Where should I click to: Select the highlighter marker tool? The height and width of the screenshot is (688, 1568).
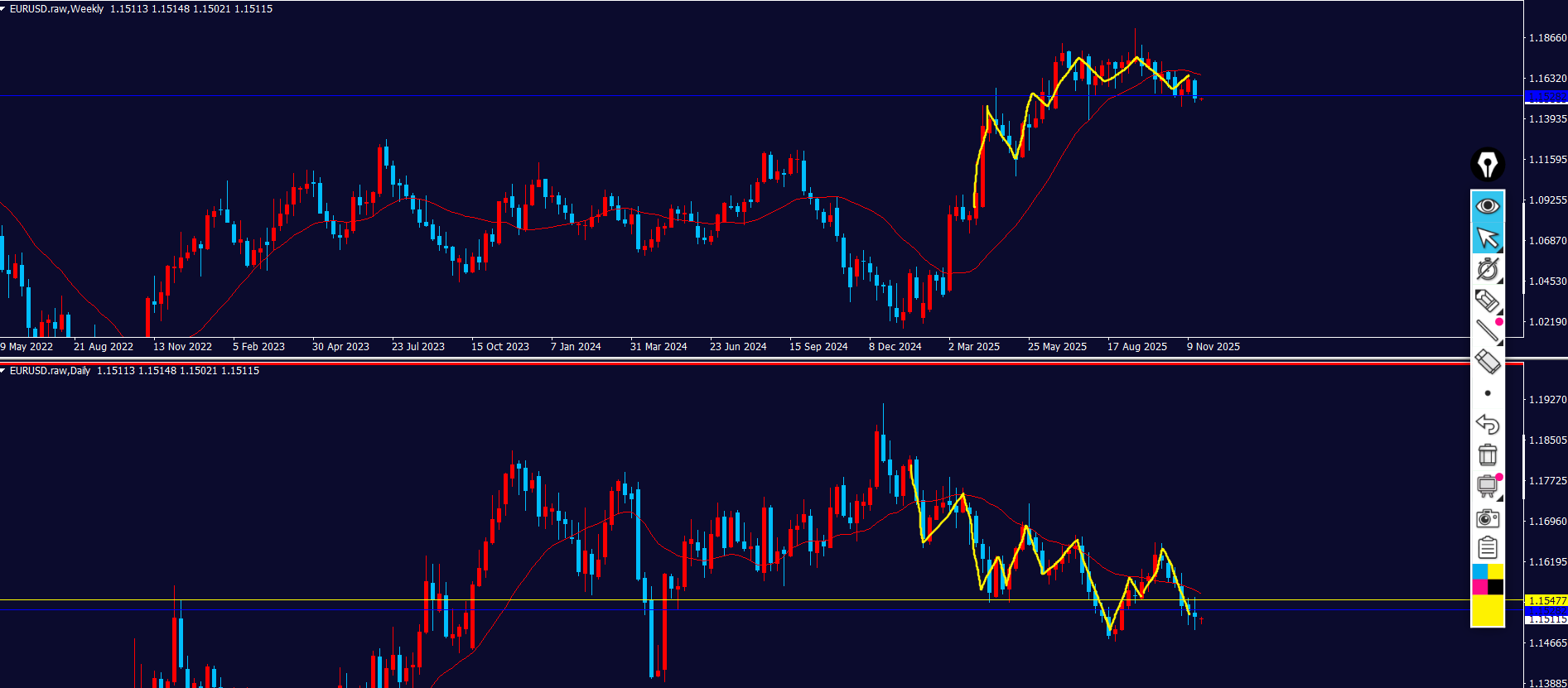coord(1487,300)
